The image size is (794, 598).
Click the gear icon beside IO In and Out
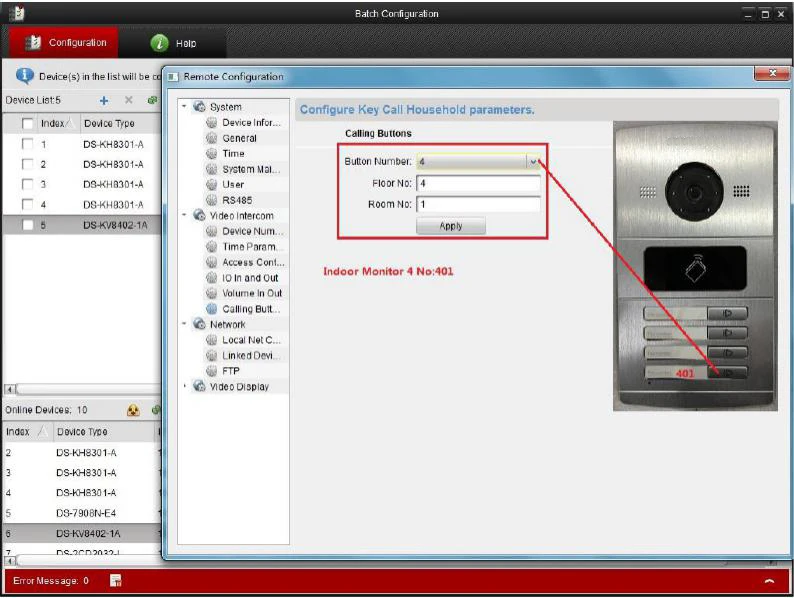(x=212, y=278)
